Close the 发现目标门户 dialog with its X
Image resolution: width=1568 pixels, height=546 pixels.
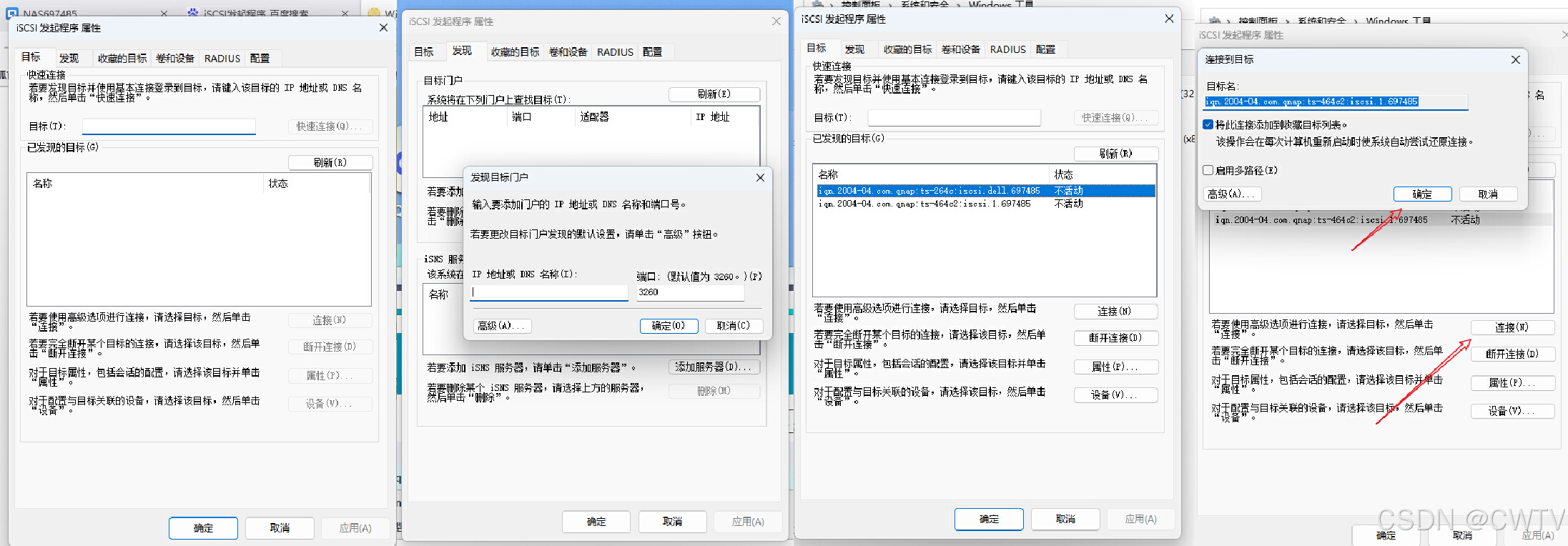760,177
